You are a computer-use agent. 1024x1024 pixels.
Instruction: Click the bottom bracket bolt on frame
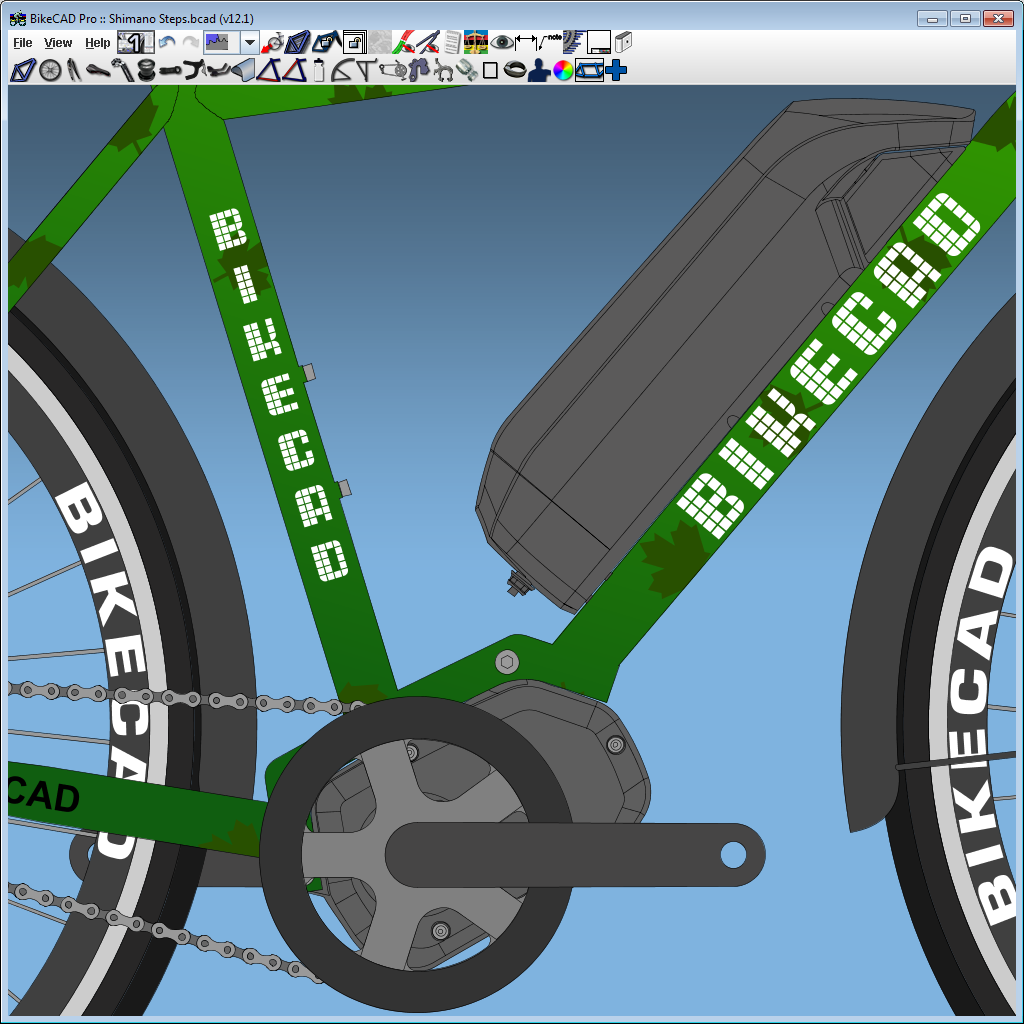(x=507, y=661)
